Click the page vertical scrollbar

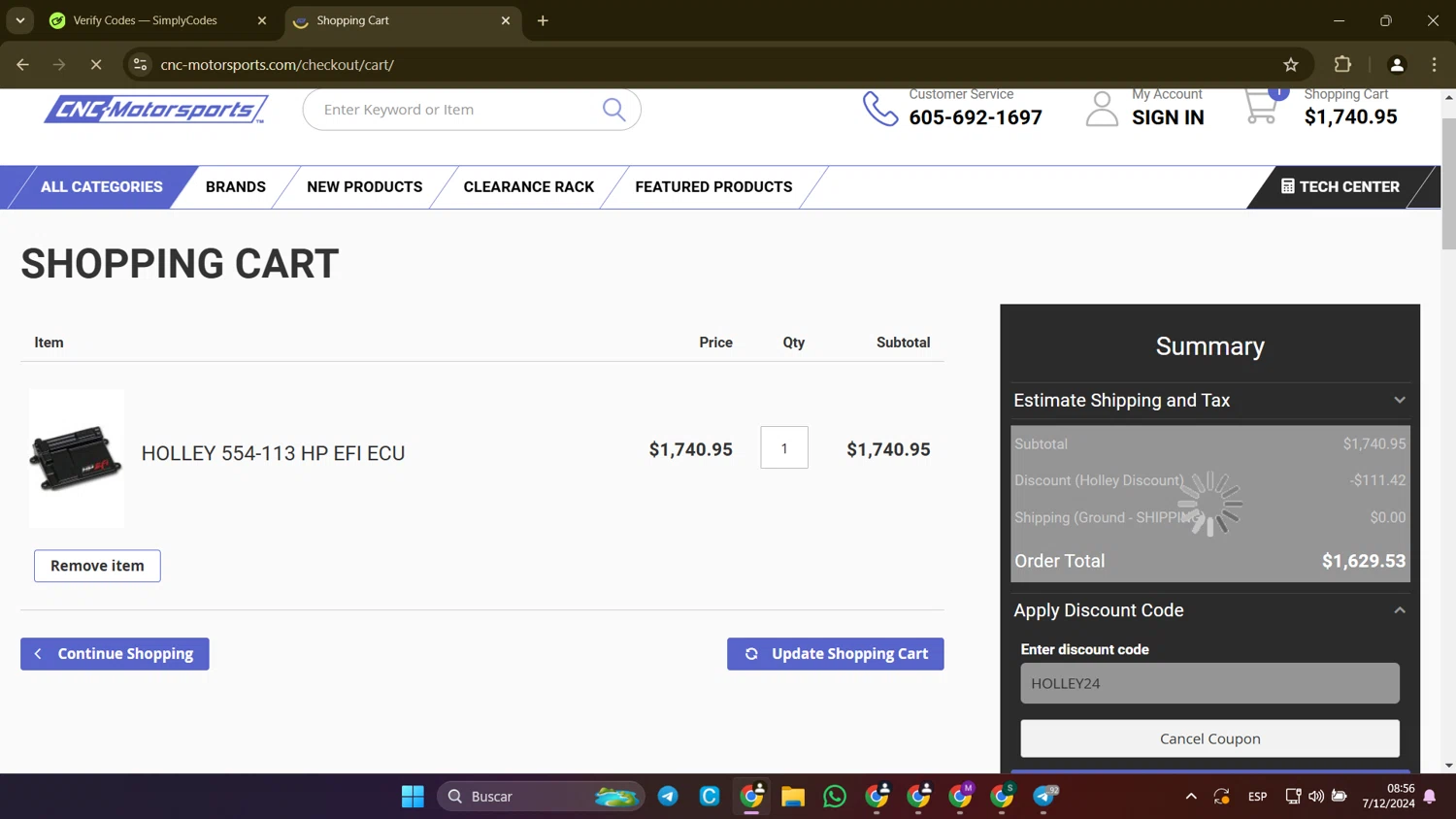1448,184
